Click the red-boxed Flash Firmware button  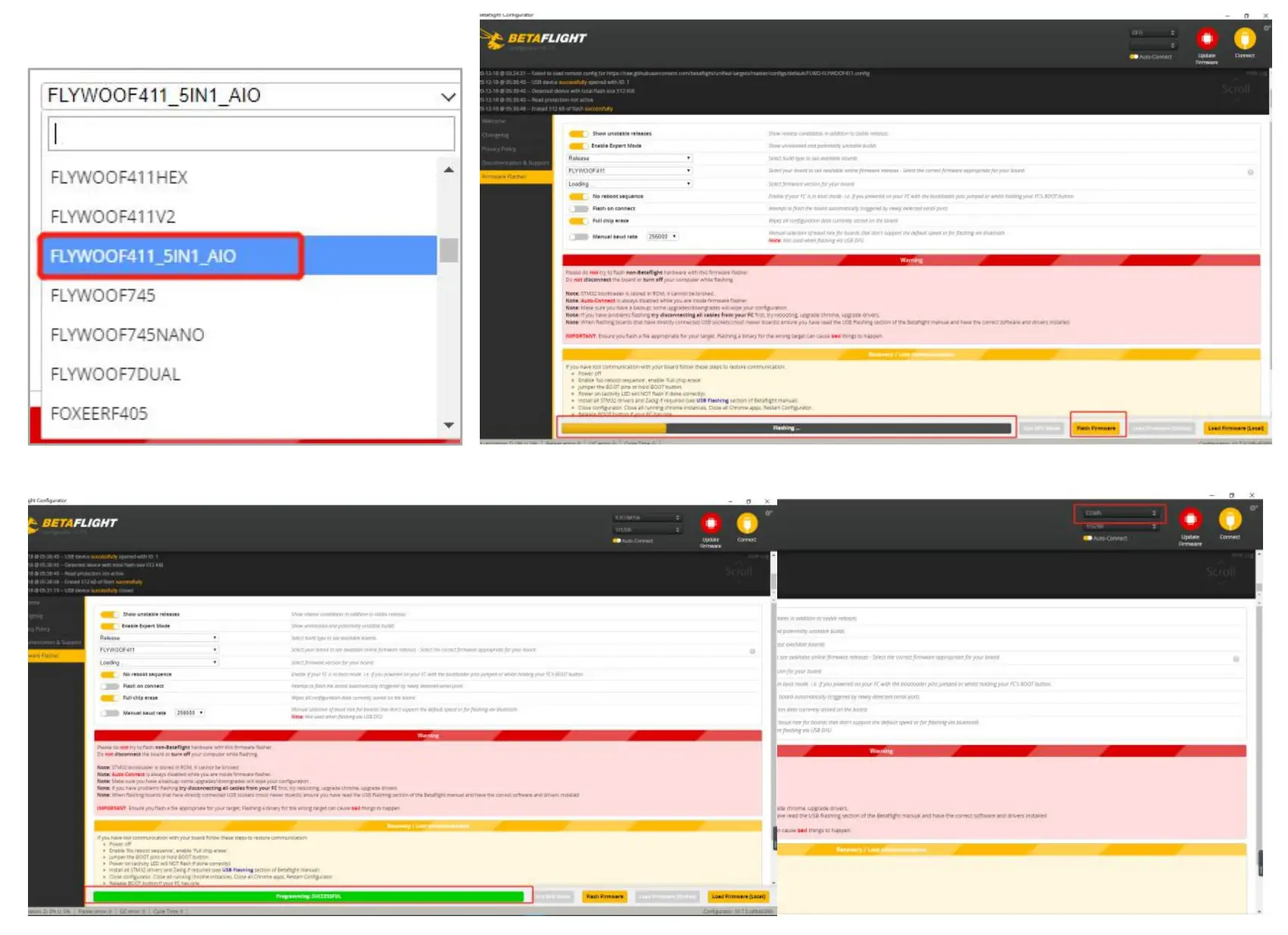(x=1097, y=429)
